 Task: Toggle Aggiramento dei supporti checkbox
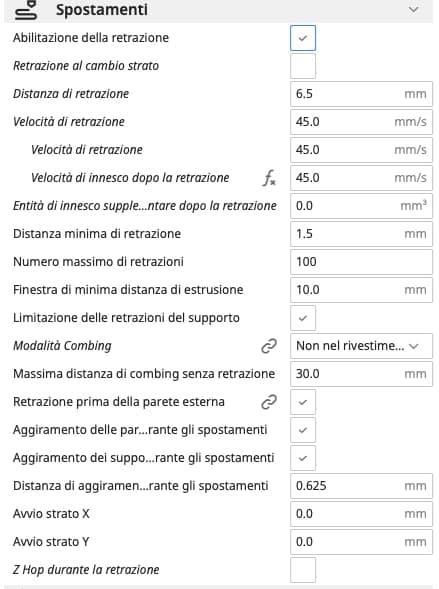(303, 458)
